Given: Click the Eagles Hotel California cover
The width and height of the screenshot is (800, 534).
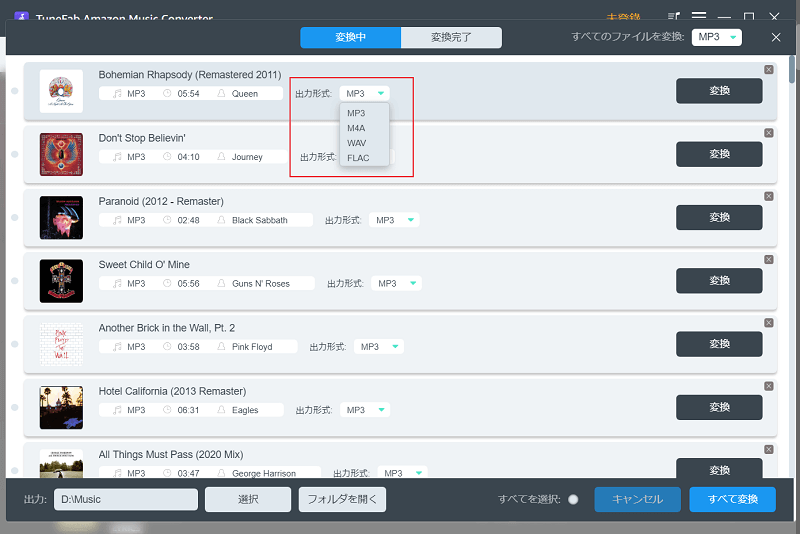Looking at the screenshot, I should 61,408.
